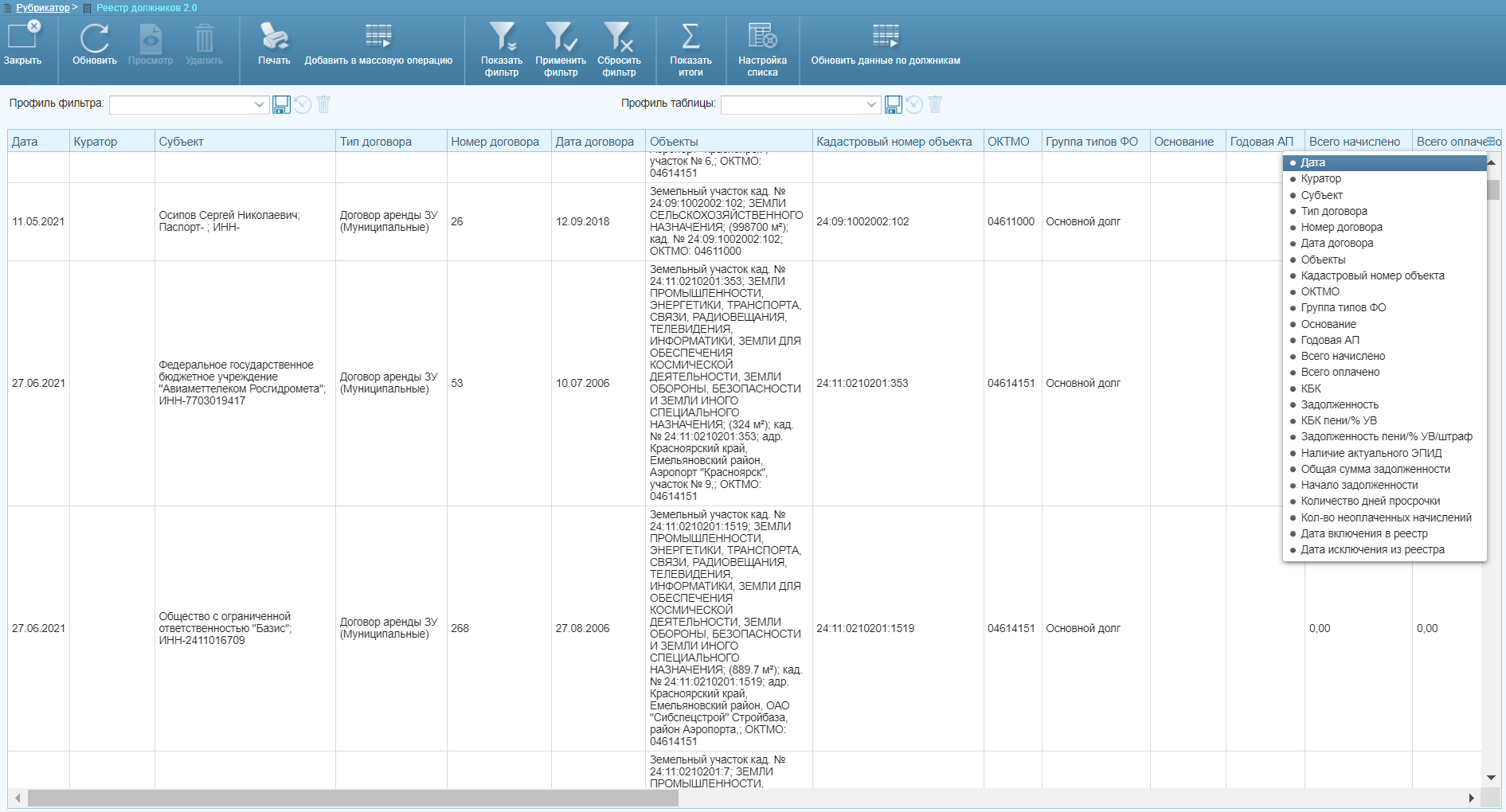This screenshot has width=1506, height=812.
Task: Choose ОКТМО in column list
Action: (1385, 291)
